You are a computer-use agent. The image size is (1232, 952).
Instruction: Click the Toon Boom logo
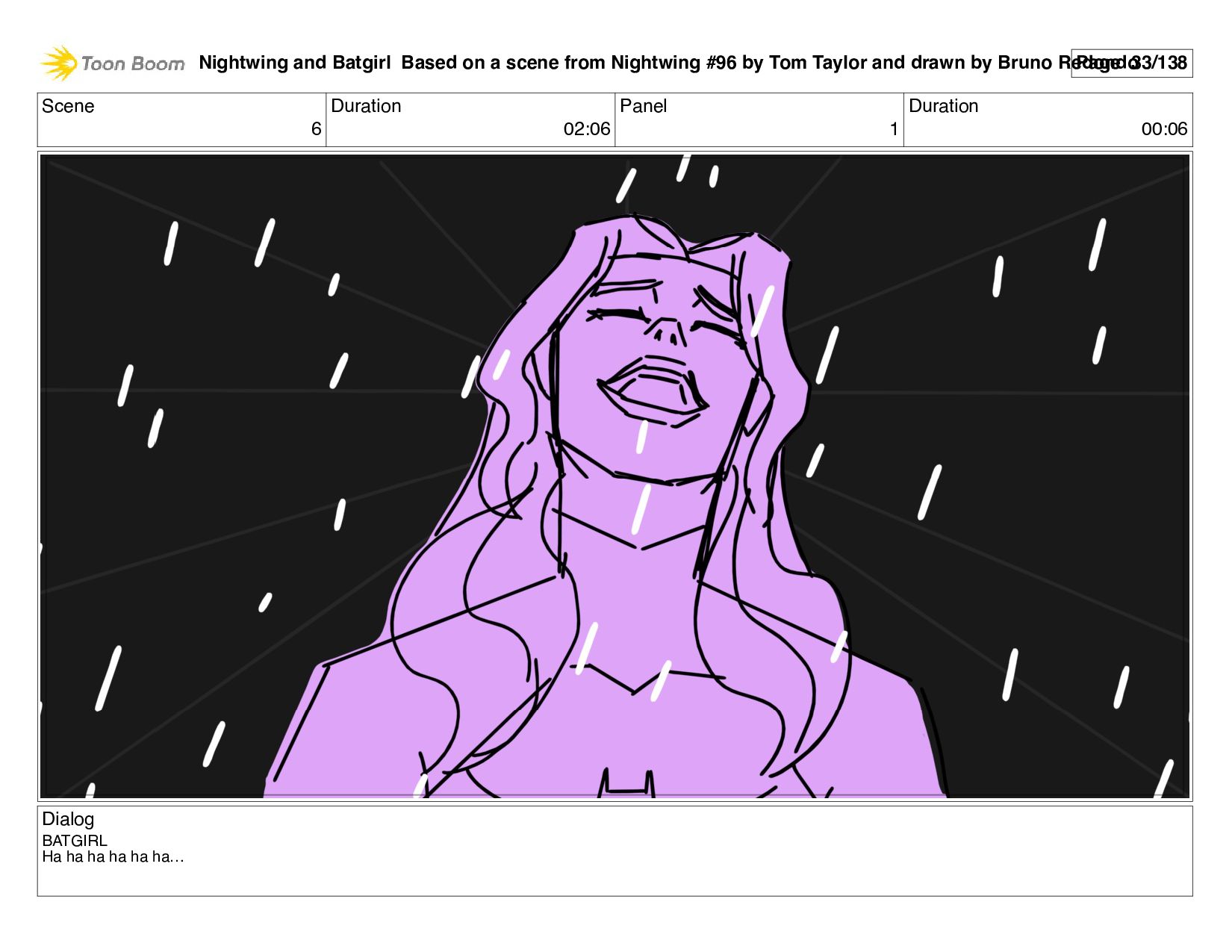[x=112, y=63]
